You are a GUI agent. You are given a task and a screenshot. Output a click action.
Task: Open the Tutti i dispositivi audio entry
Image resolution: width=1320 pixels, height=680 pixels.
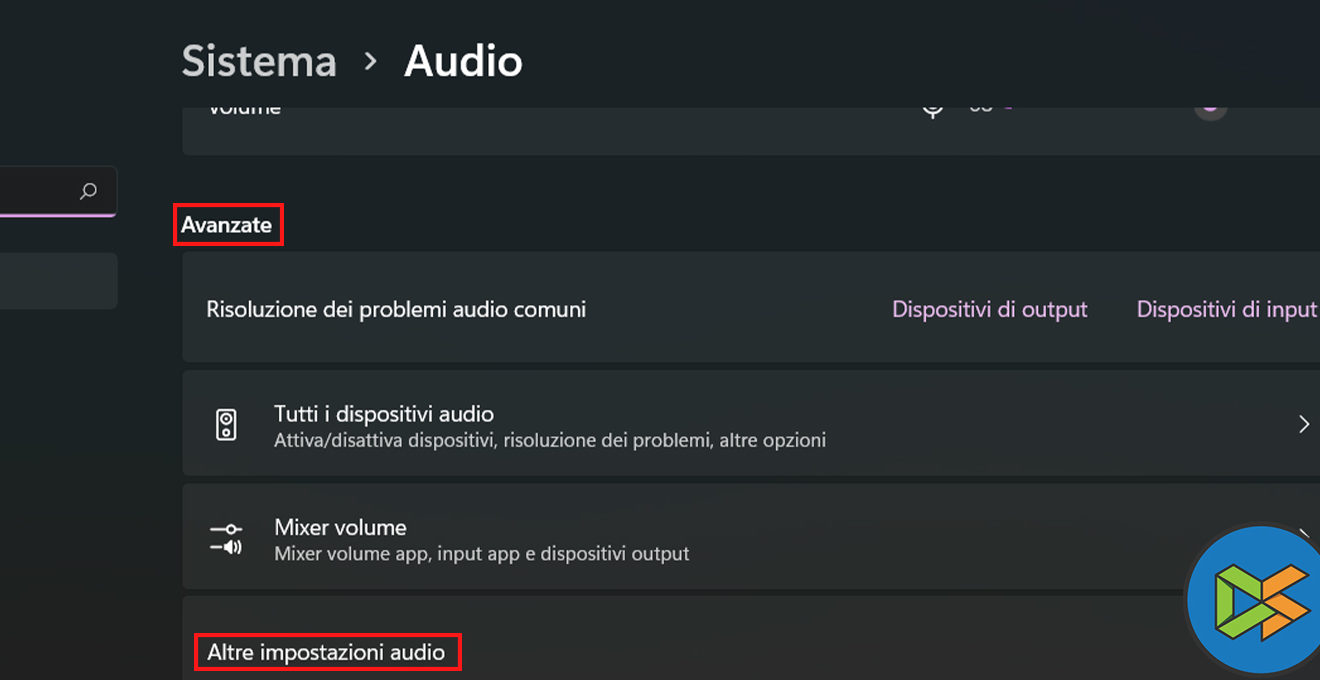(384, 414)
